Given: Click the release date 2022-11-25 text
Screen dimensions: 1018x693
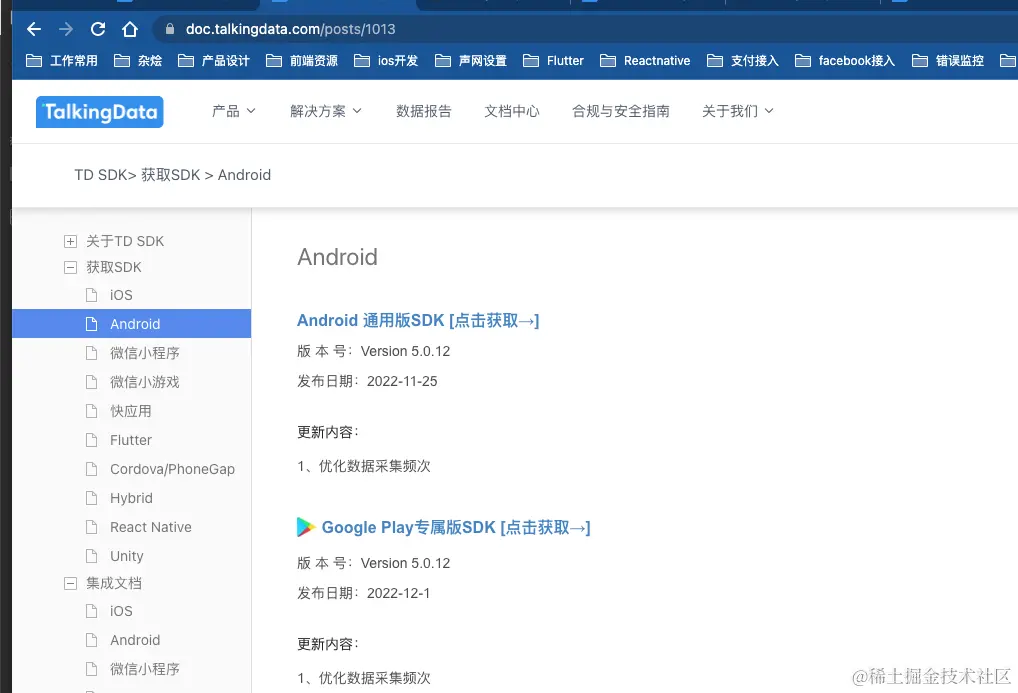Looking at the screenshot, I should [402, 381].
